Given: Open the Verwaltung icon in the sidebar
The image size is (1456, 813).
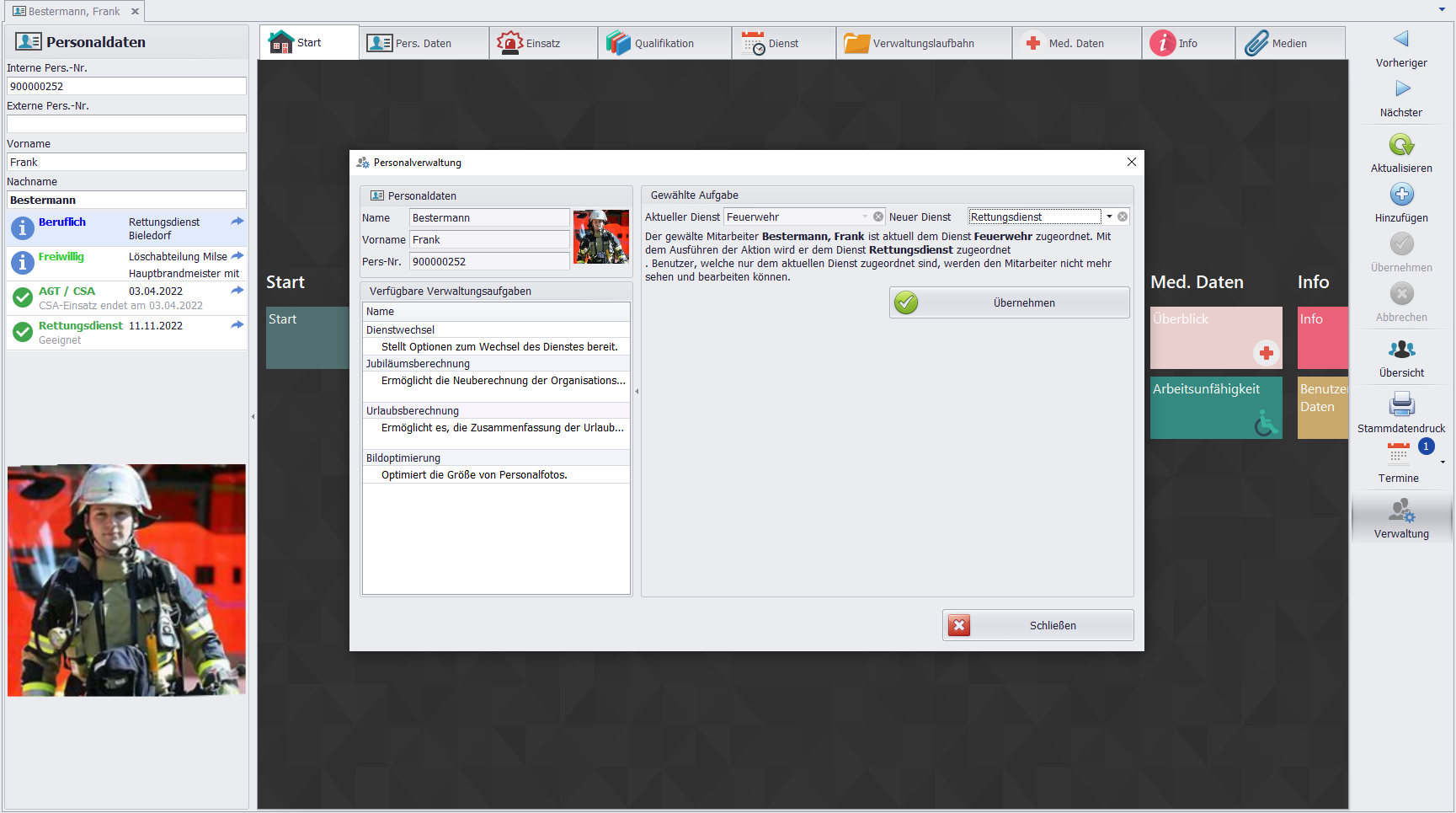Looking at the screenshot, I should click(1401, 511).
